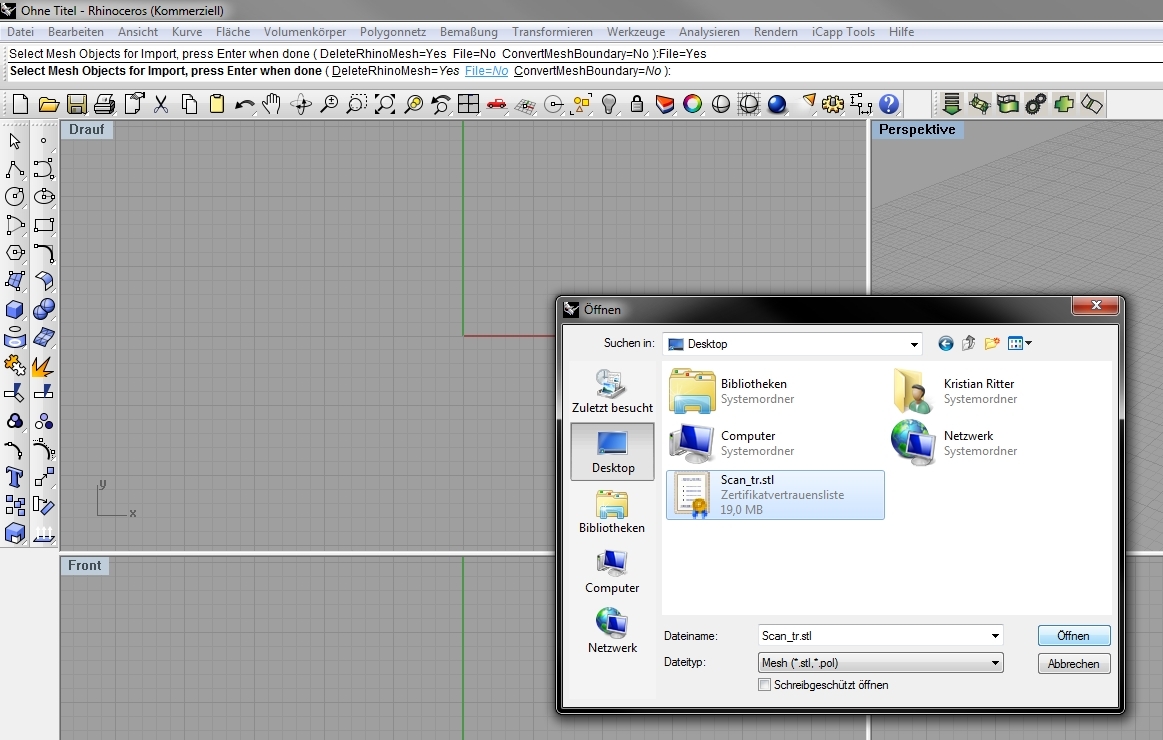Click the Print toolbar icon
Image resolution: width=1163 pixels, height=740 pixels.
(x=105, y=105)
